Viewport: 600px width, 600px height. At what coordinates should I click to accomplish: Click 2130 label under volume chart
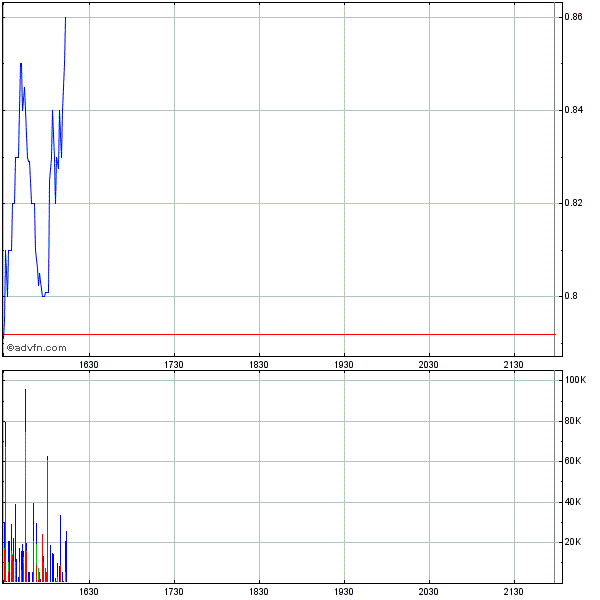point(513,592)
